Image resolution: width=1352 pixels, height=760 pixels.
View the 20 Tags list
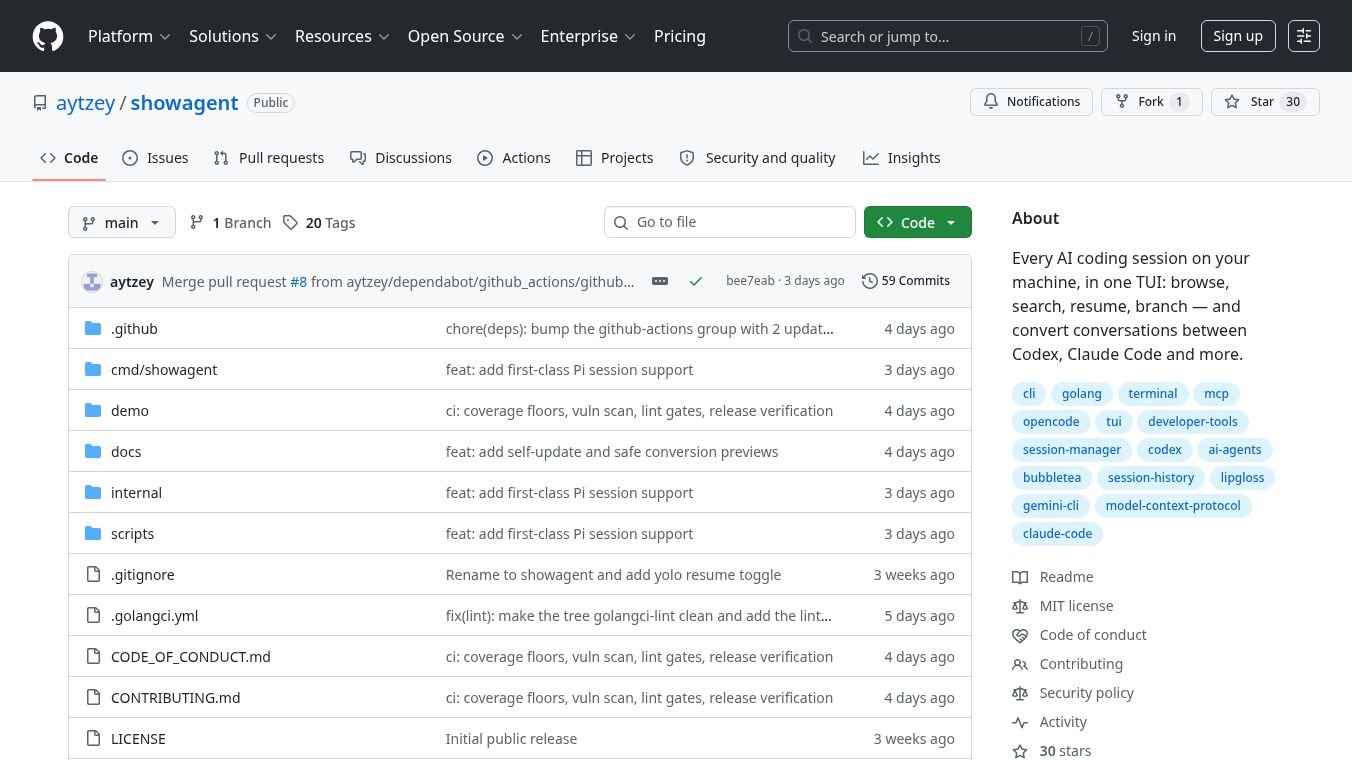[319, 223]
